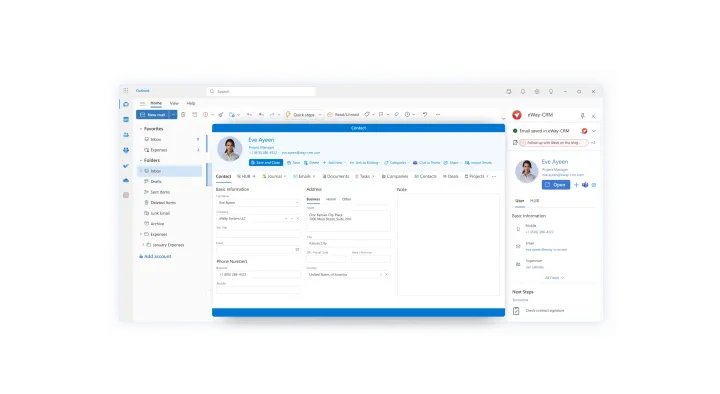The height and width of the screenshot is (394, 720).
Task: Click the mail icon beside the Teams icon
Action: (x=594, y=185)
